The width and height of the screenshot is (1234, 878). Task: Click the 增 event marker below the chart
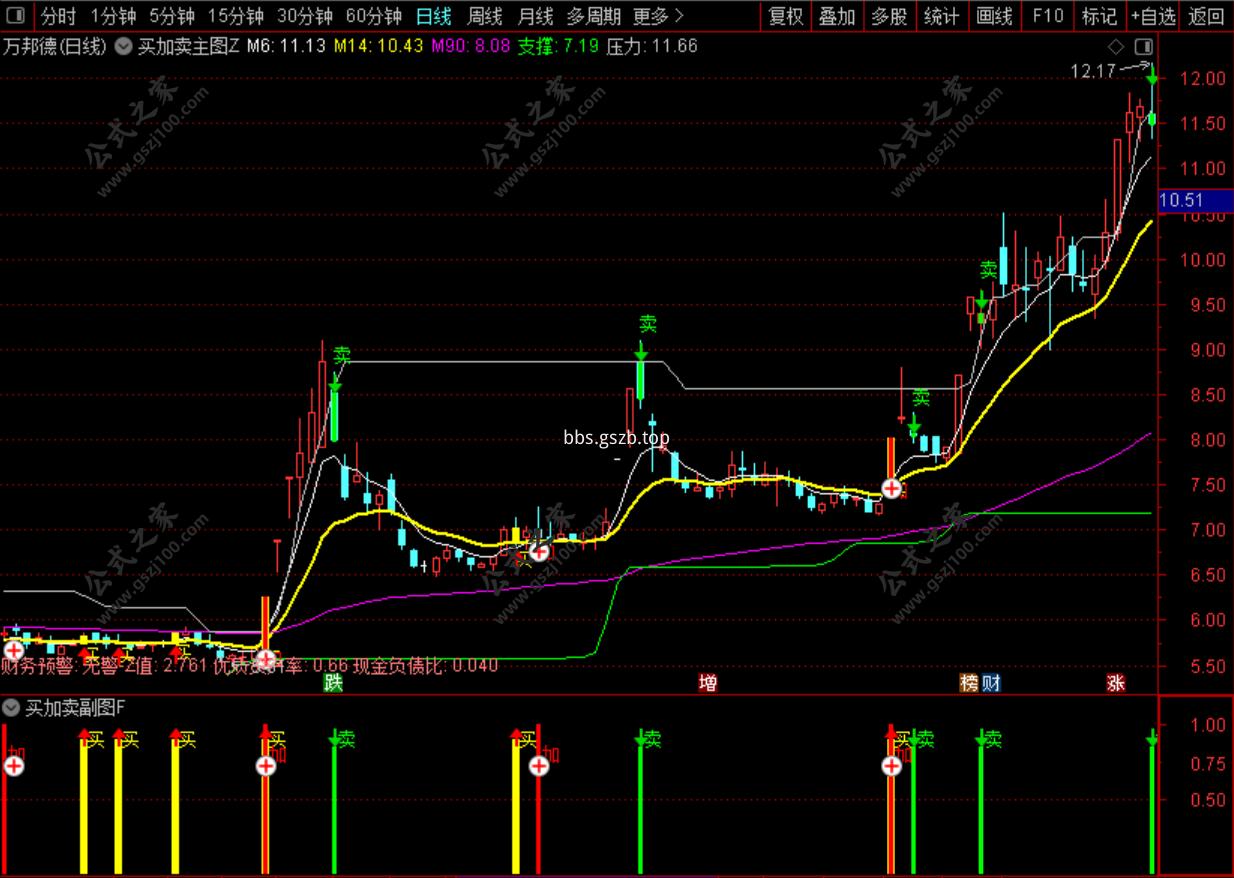coord(708,683)
